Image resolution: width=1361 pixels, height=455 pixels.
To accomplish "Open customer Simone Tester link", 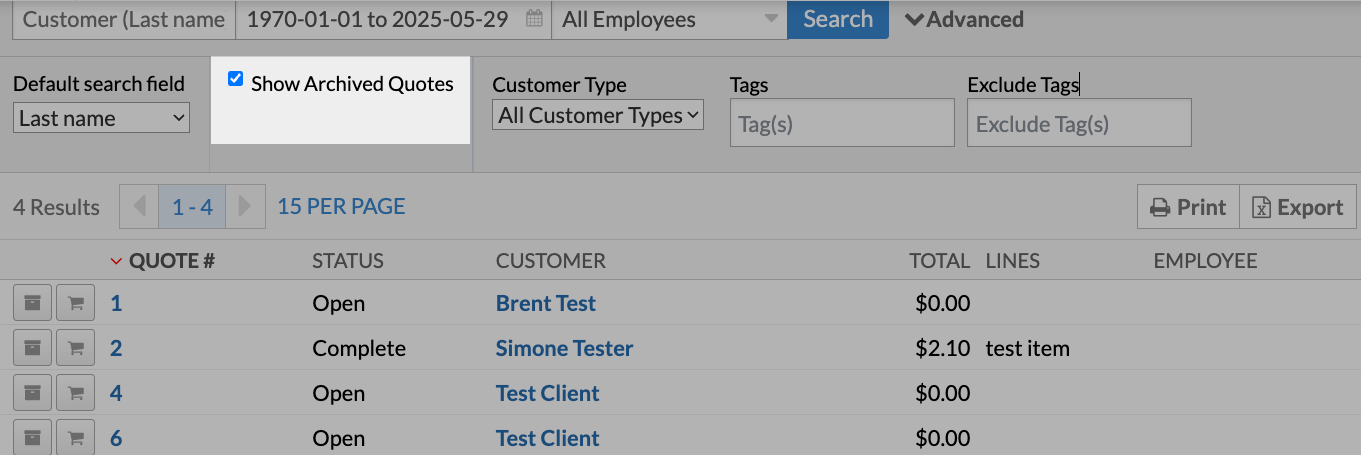I will (564, 348).
